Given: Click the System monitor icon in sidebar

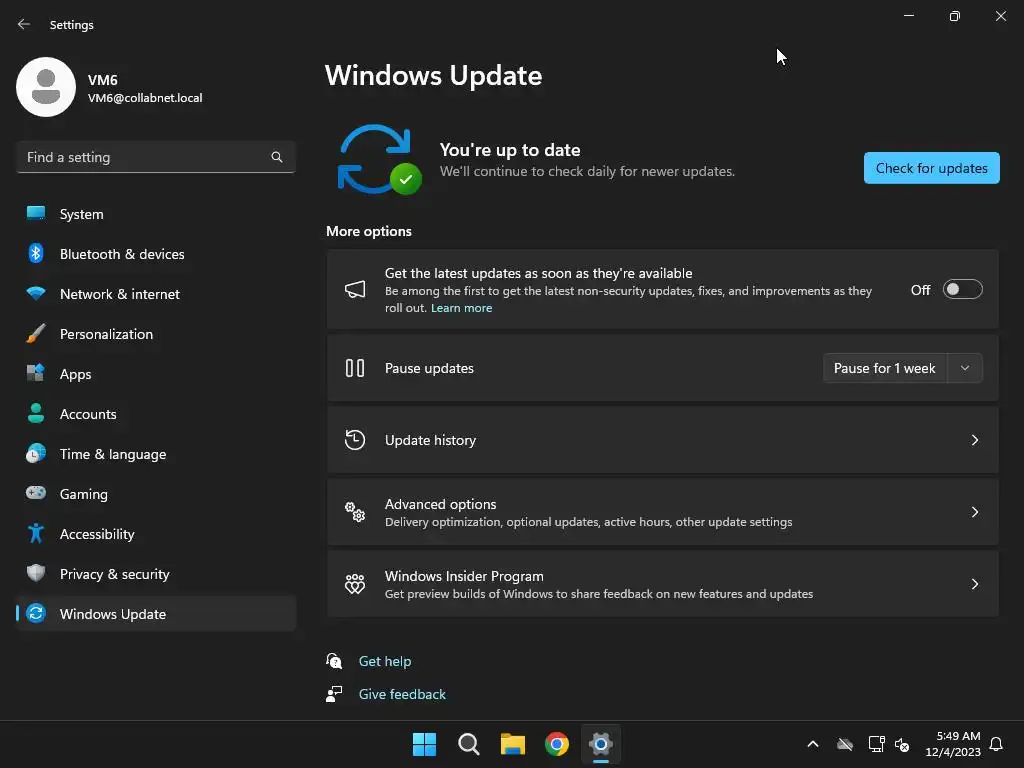Looking at the screenshot, I should [x=36, y=214].
